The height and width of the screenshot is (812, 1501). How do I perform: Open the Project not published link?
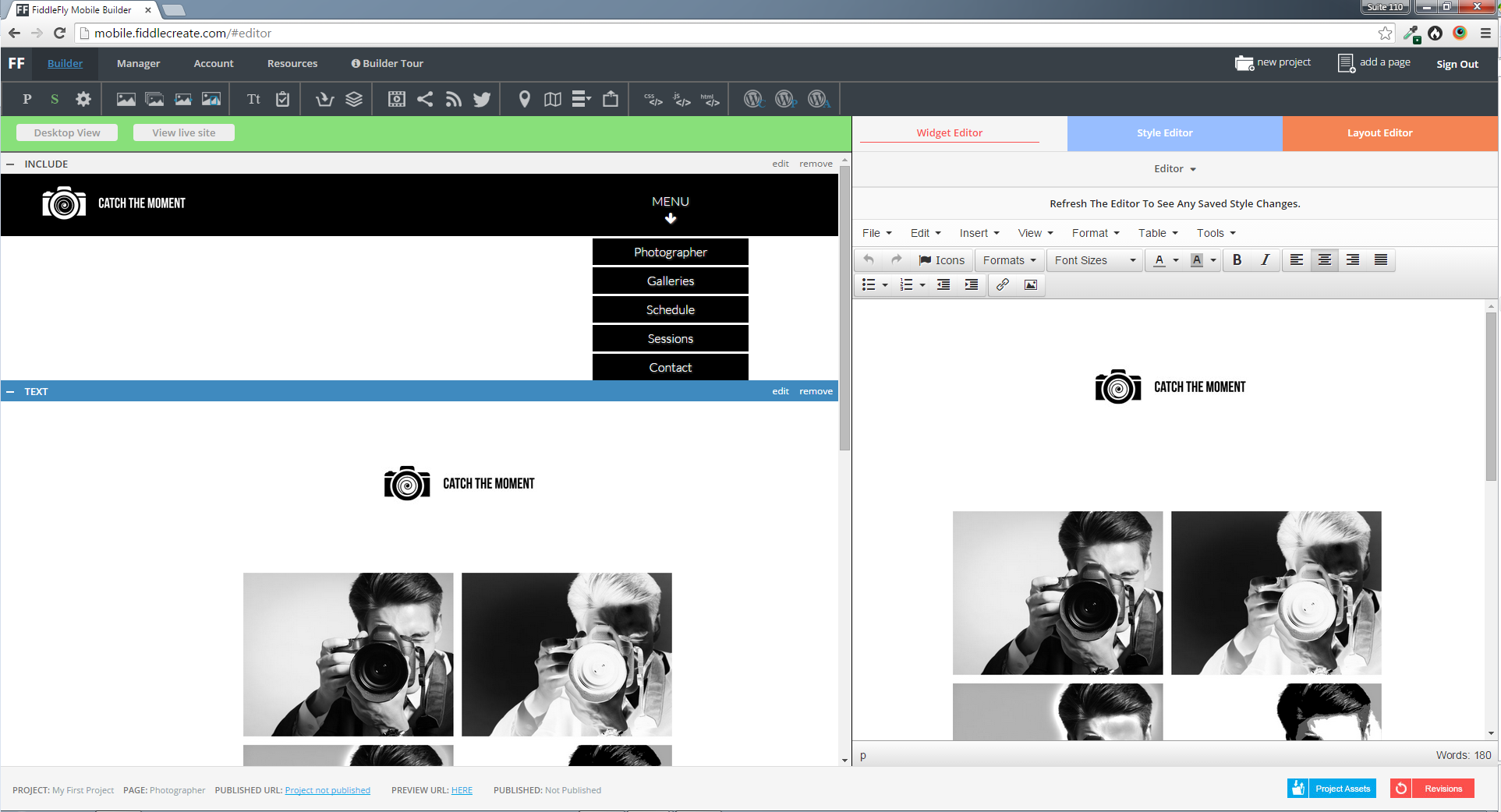tap(327, 789)
